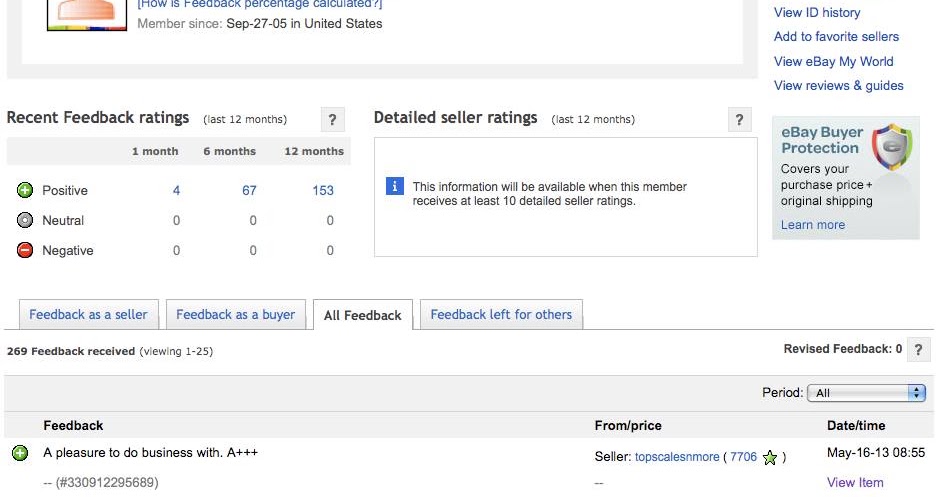Viewport: 945px width, 497px height.
Task: Click the eBay Buyer Protection shield icon
Action: [893, 146]
